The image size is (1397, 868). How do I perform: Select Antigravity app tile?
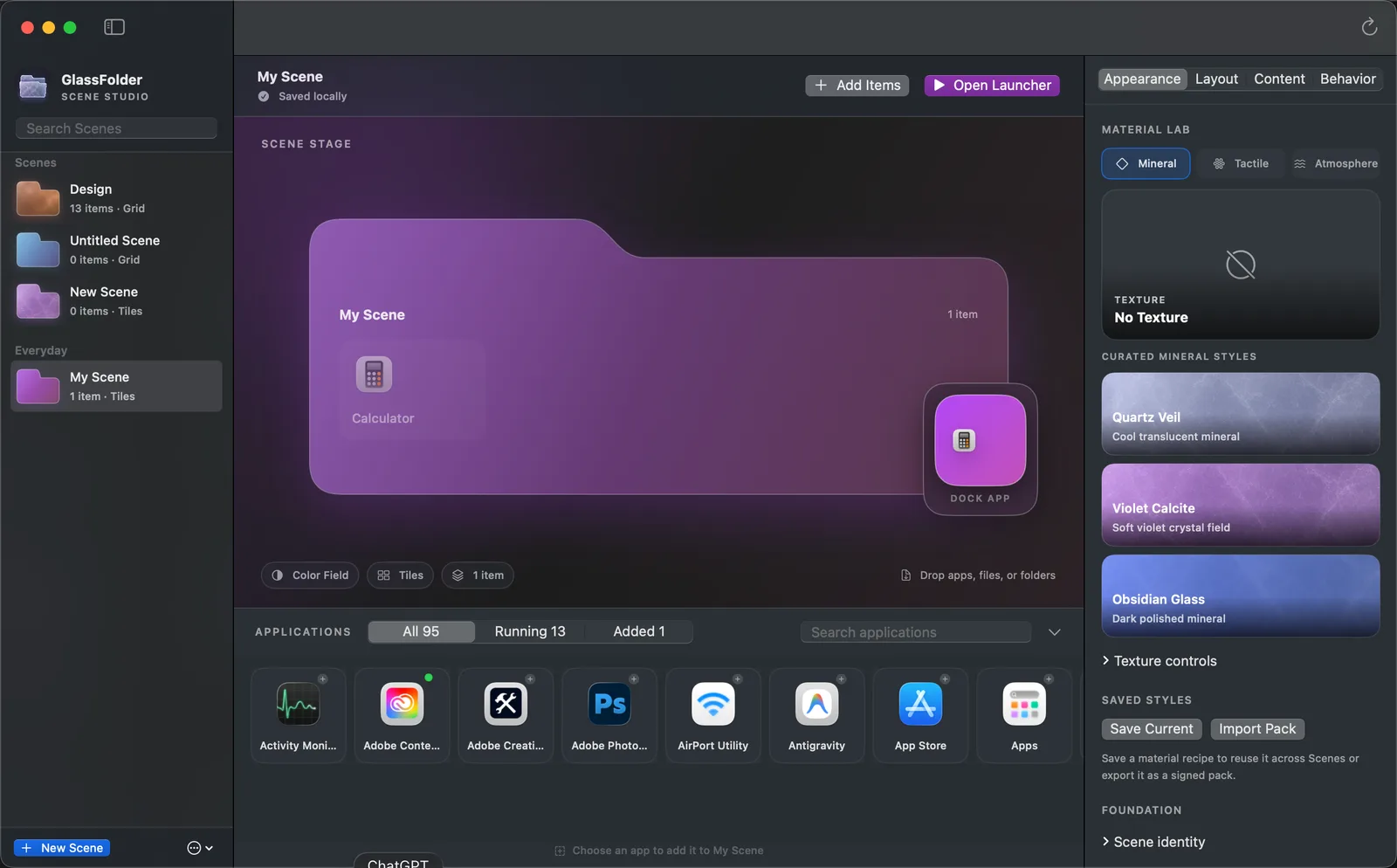tap(817, 715)
